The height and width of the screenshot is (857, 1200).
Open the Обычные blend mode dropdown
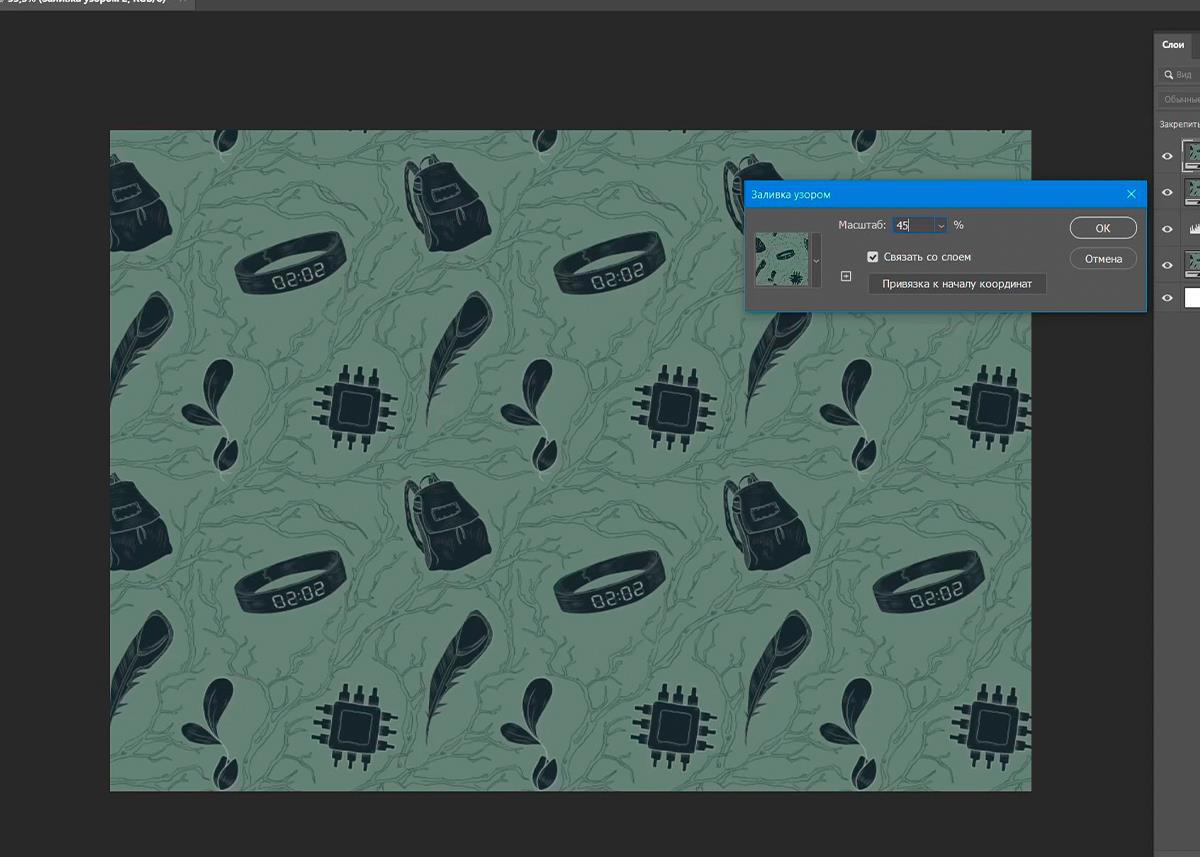[x=1180, y=100]
